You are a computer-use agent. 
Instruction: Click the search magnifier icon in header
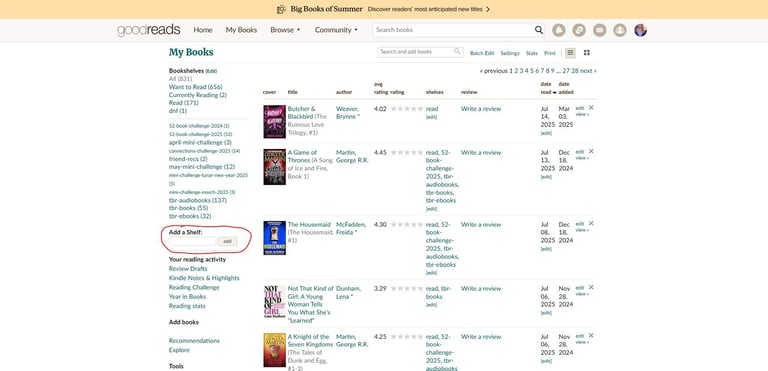coord(539,30)
